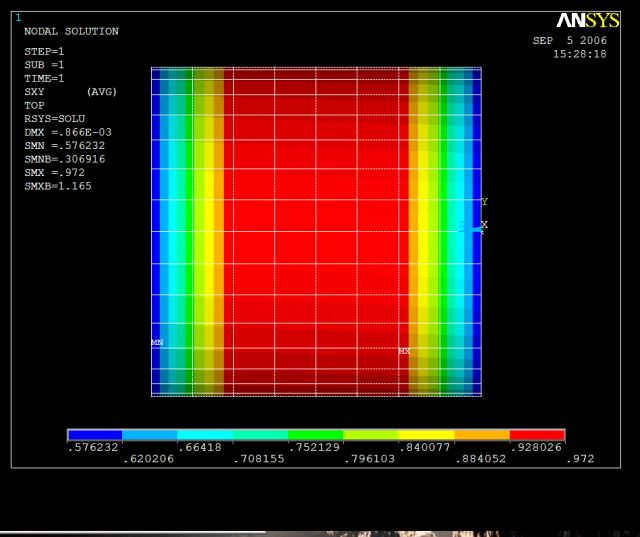Click the red center region of contour plot

[x=315, y=230]
